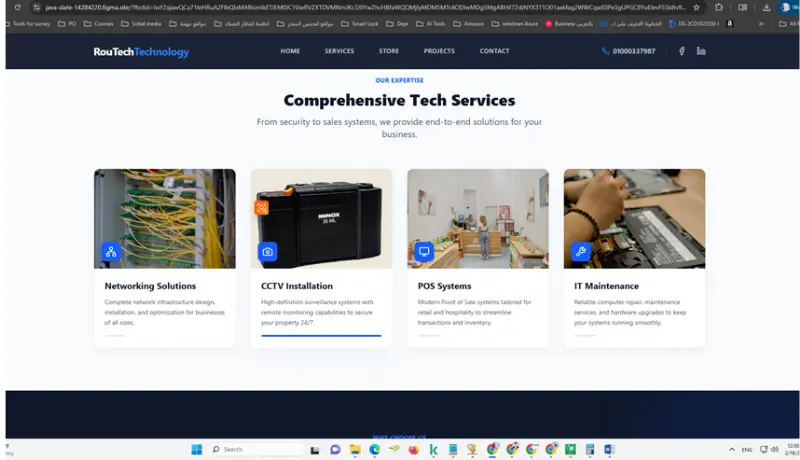The width and height of the screenshot is (800, 460).
Task: Open the LinkedIn icon in the header
Action: point(701,51)
